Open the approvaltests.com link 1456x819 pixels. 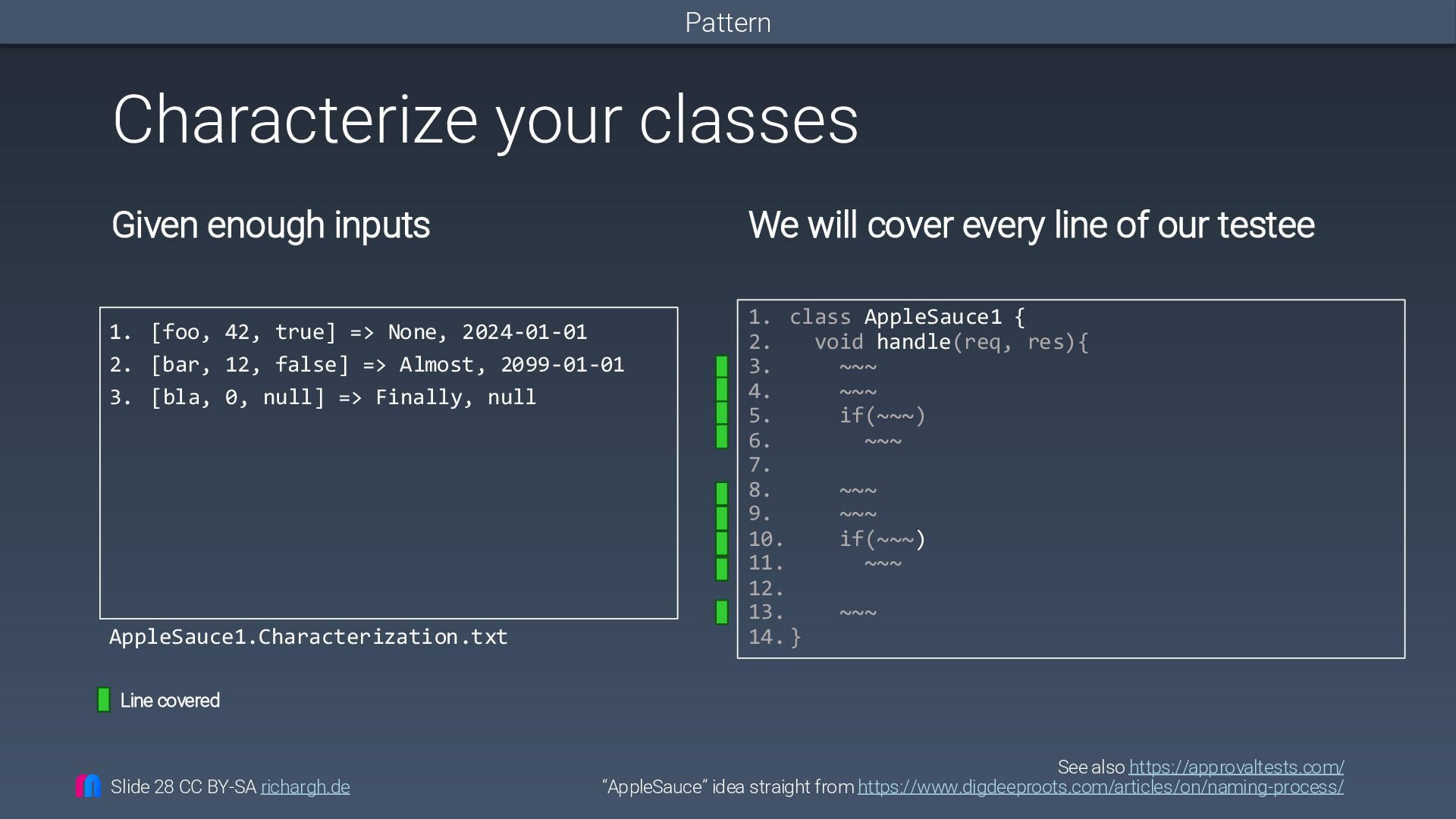(1236, 767)
